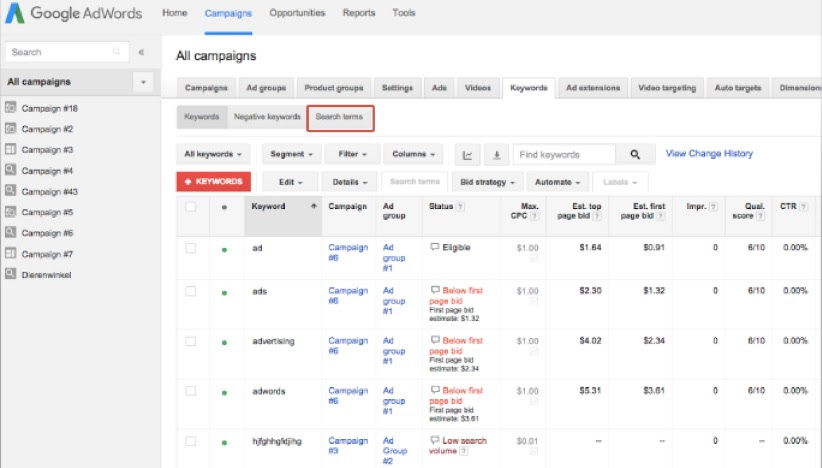Open Campaign #6 link in 'ad' row
This screenshot has height=468, width=822.
tap(348, 252)
